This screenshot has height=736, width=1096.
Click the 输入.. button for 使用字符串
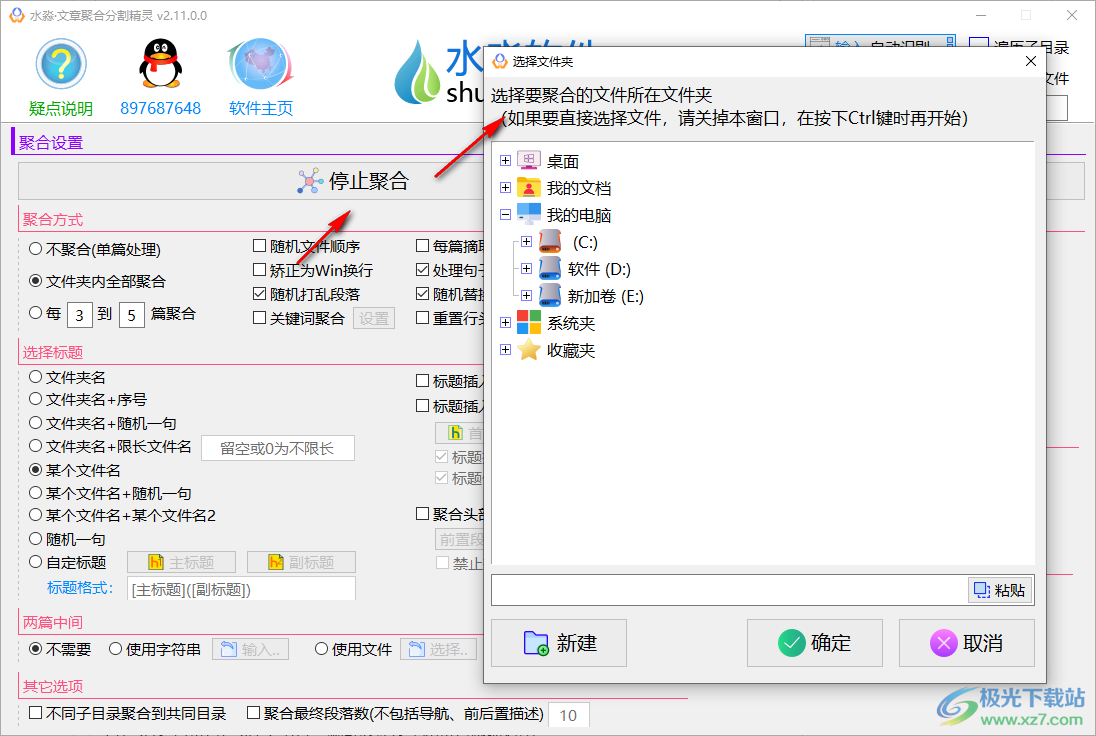pos(250,649)
